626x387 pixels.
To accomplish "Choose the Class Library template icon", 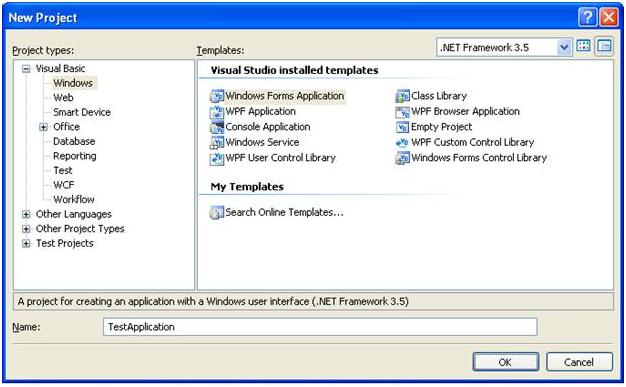I will tap(402, 96).
